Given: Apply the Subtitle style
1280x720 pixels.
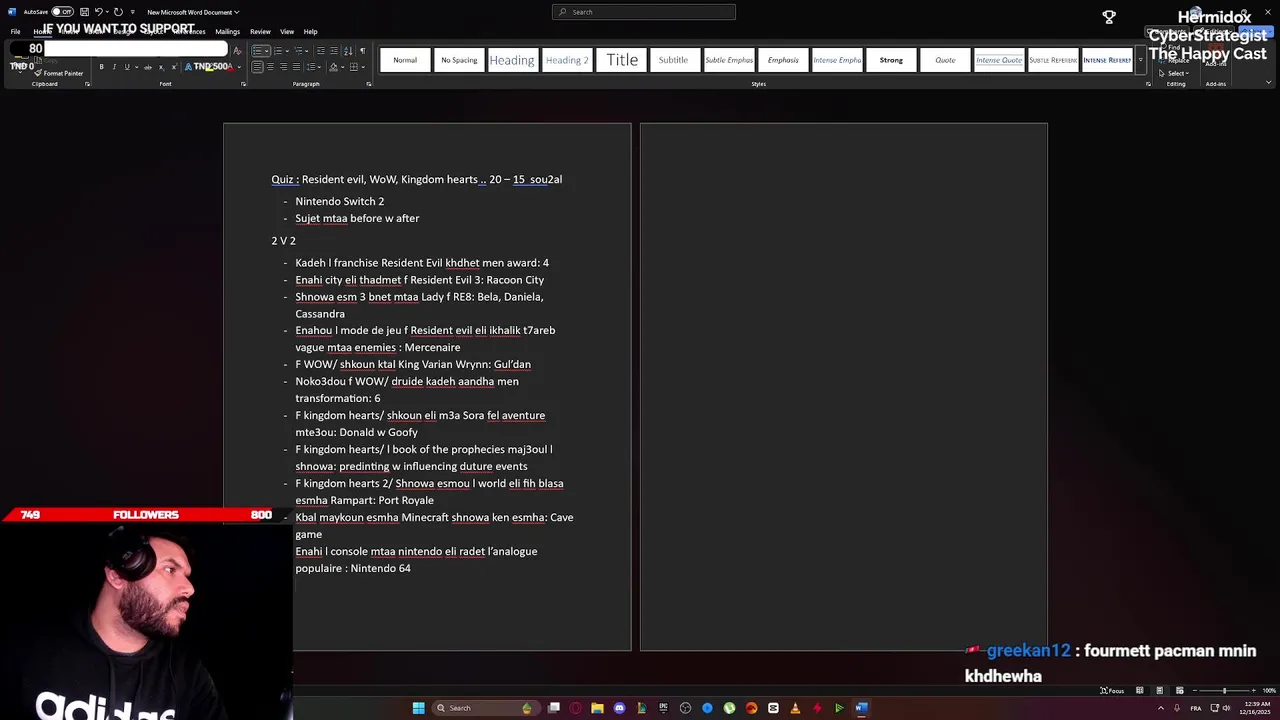Looking at the screenshot, I should tap(673, 60).
